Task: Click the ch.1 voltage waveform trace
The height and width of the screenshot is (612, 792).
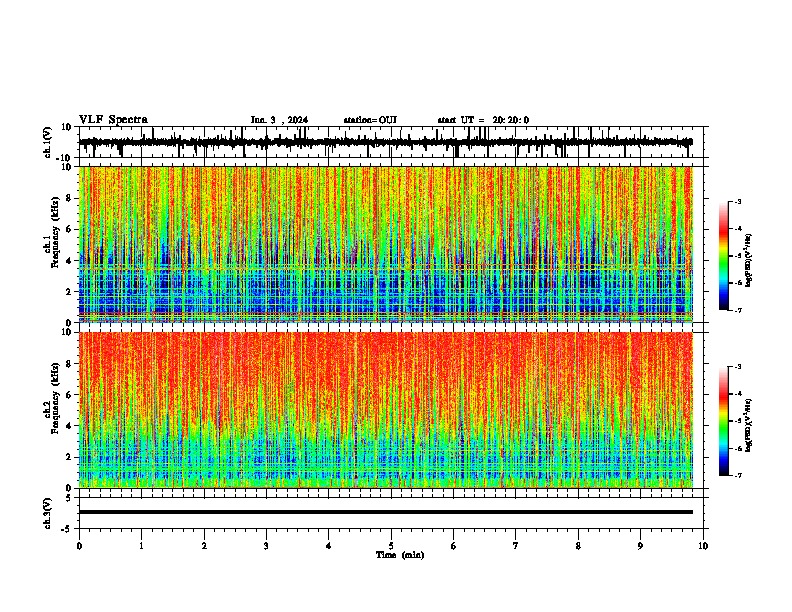Action: click(x=386, y=142)
